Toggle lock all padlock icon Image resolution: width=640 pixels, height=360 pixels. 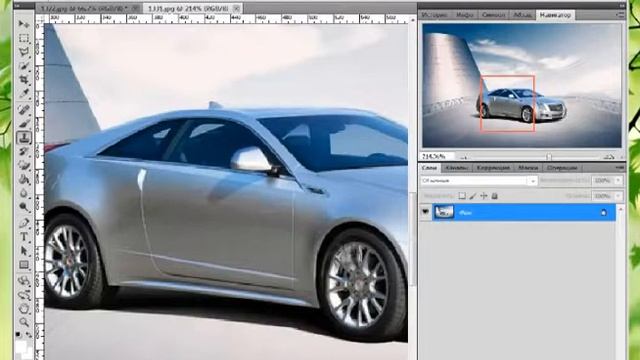494,196
